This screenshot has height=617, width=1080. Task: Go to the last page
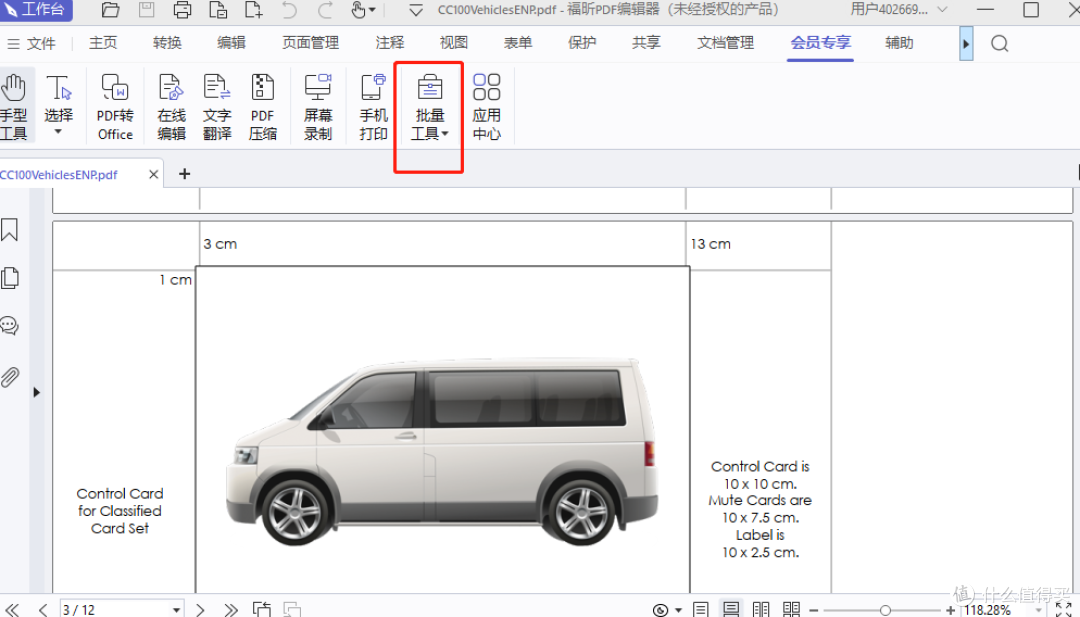[x=231, y=609]
